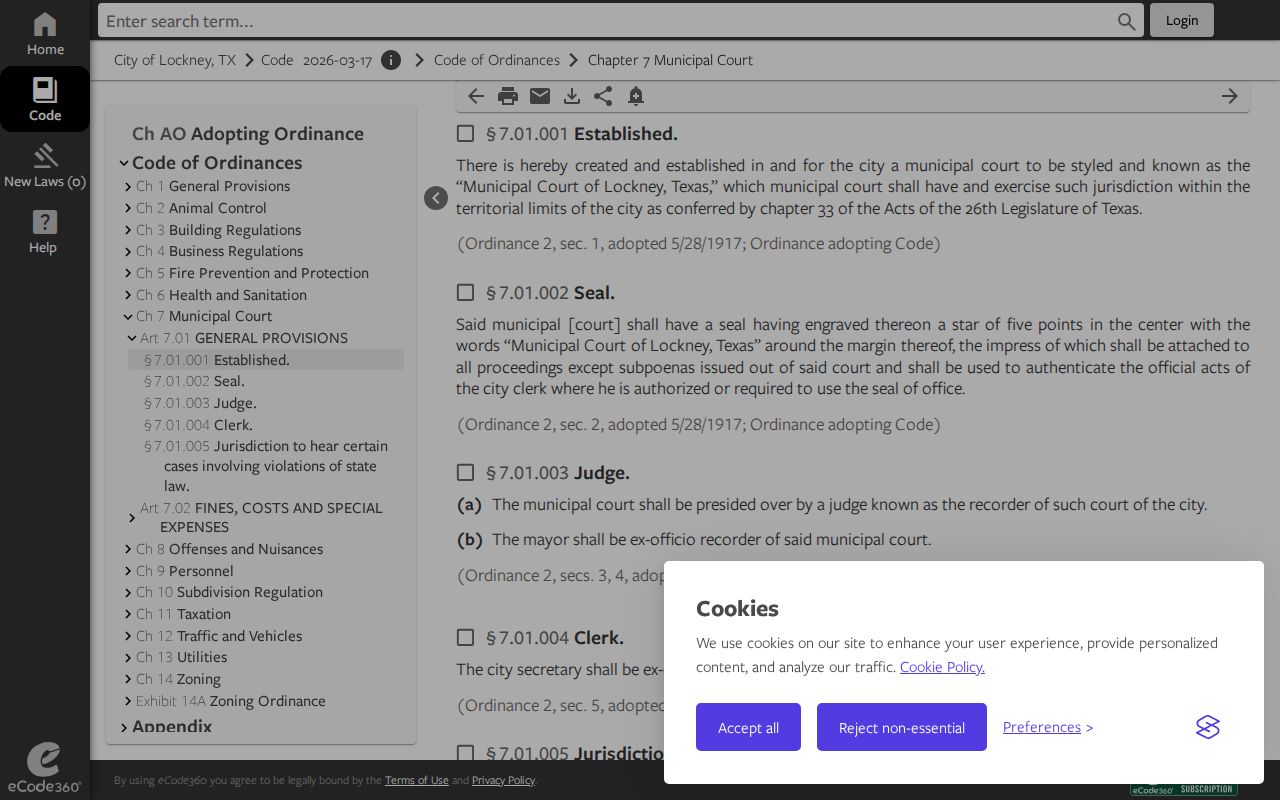
Task: Open Ch 12 Traffic and Vehicles
Action: point(219,636)
